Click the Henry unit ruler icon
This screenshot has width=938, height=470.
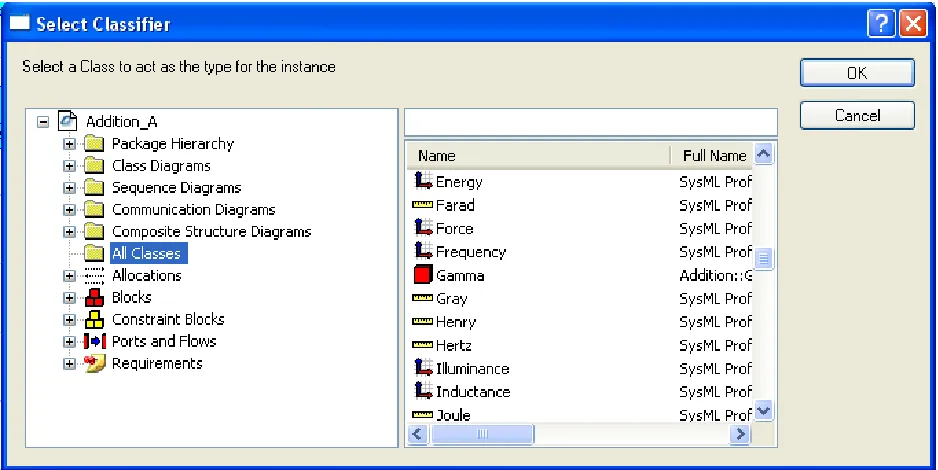[422, 322]
